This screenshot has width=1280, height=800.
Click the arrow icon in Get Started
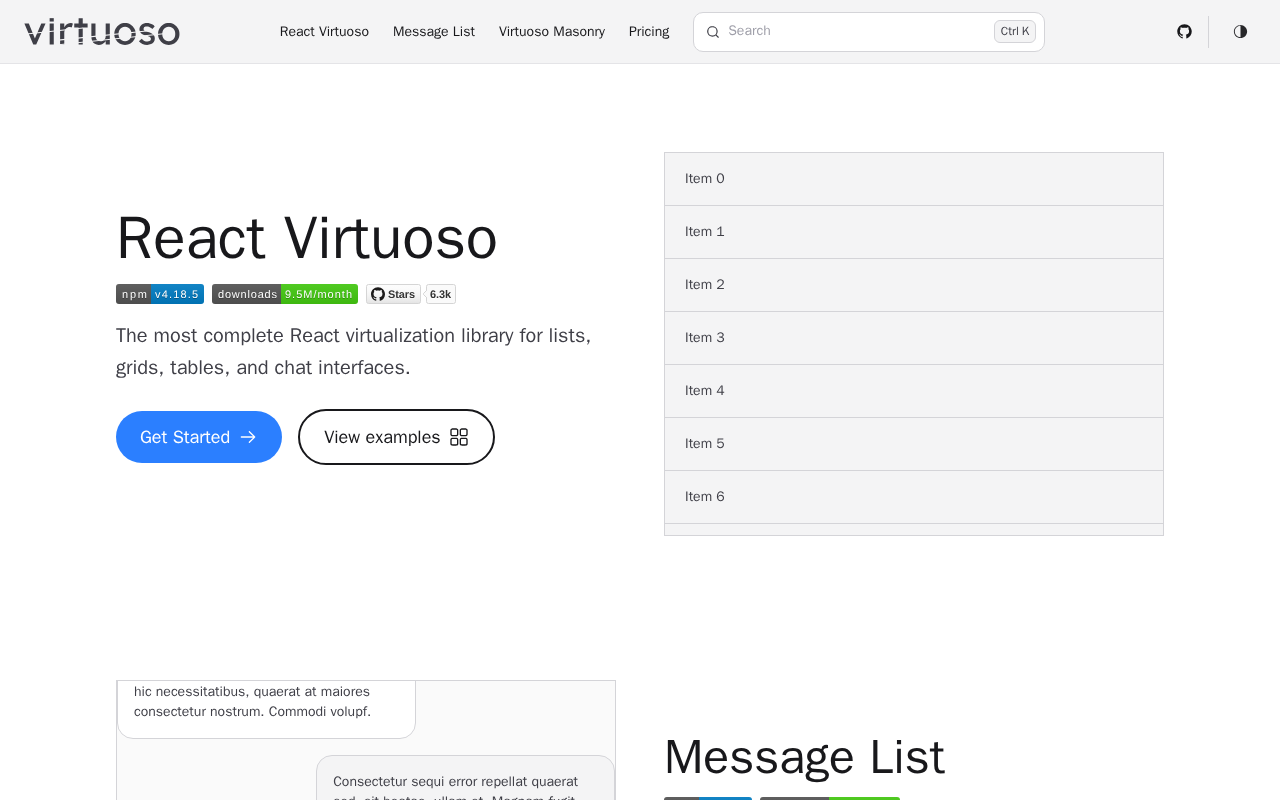coord(249,437)
